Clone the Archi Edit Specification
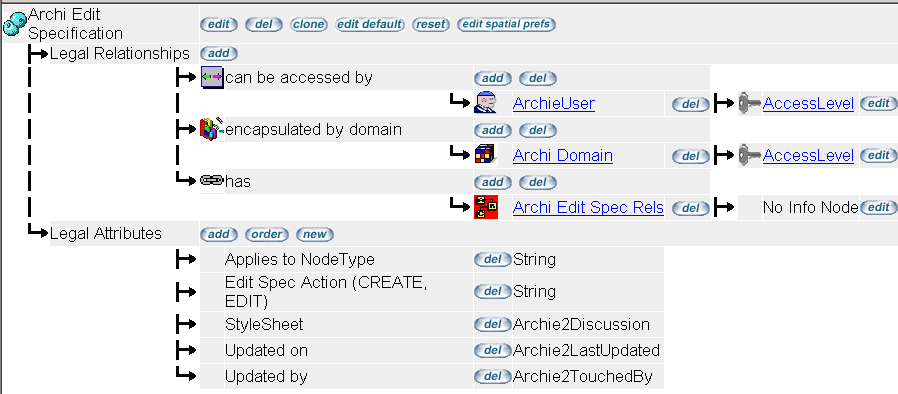Screen dimensions: 898x394 coord(308,25)
